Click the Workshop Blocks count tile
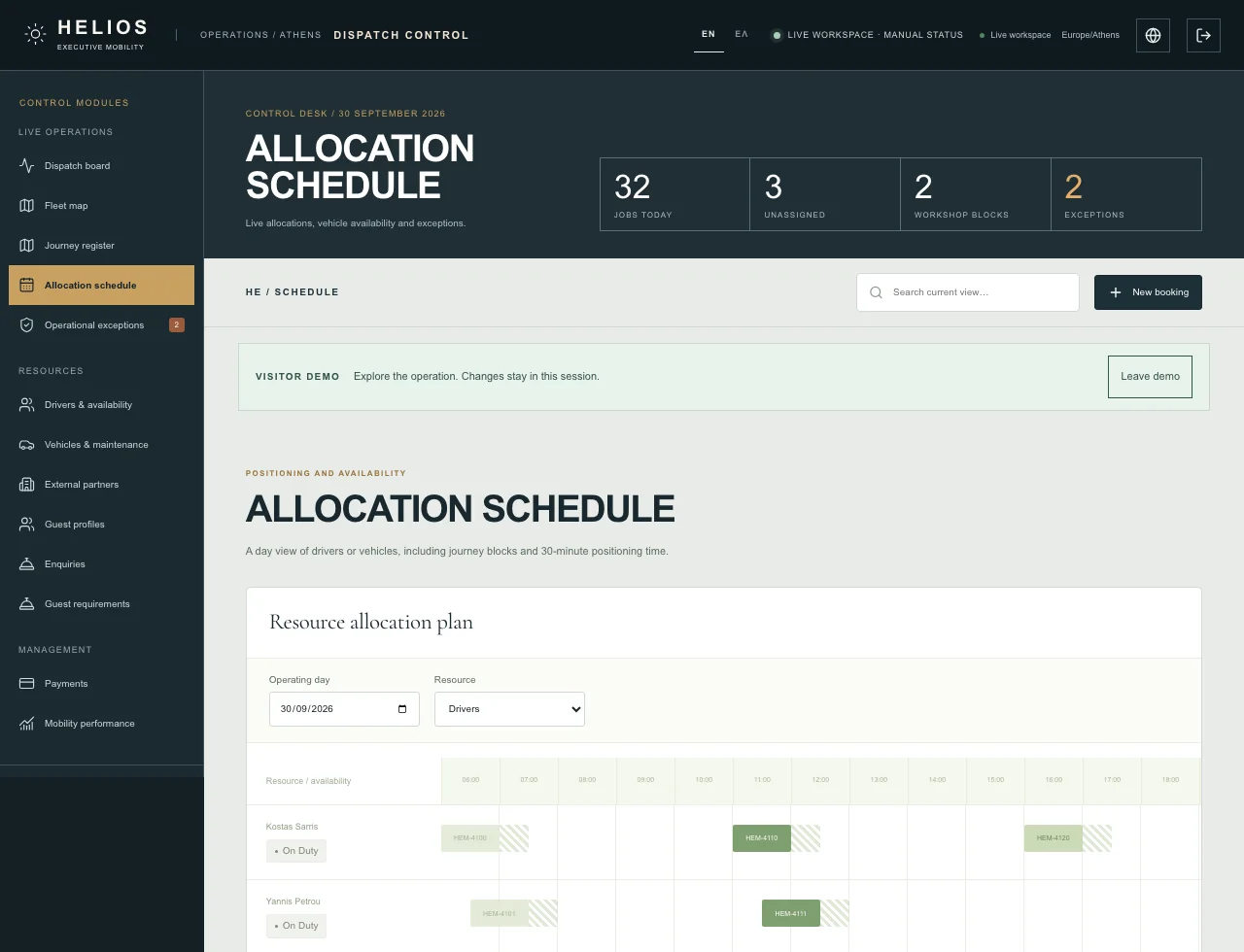1244x952 pixels. [x=976, y=194]
